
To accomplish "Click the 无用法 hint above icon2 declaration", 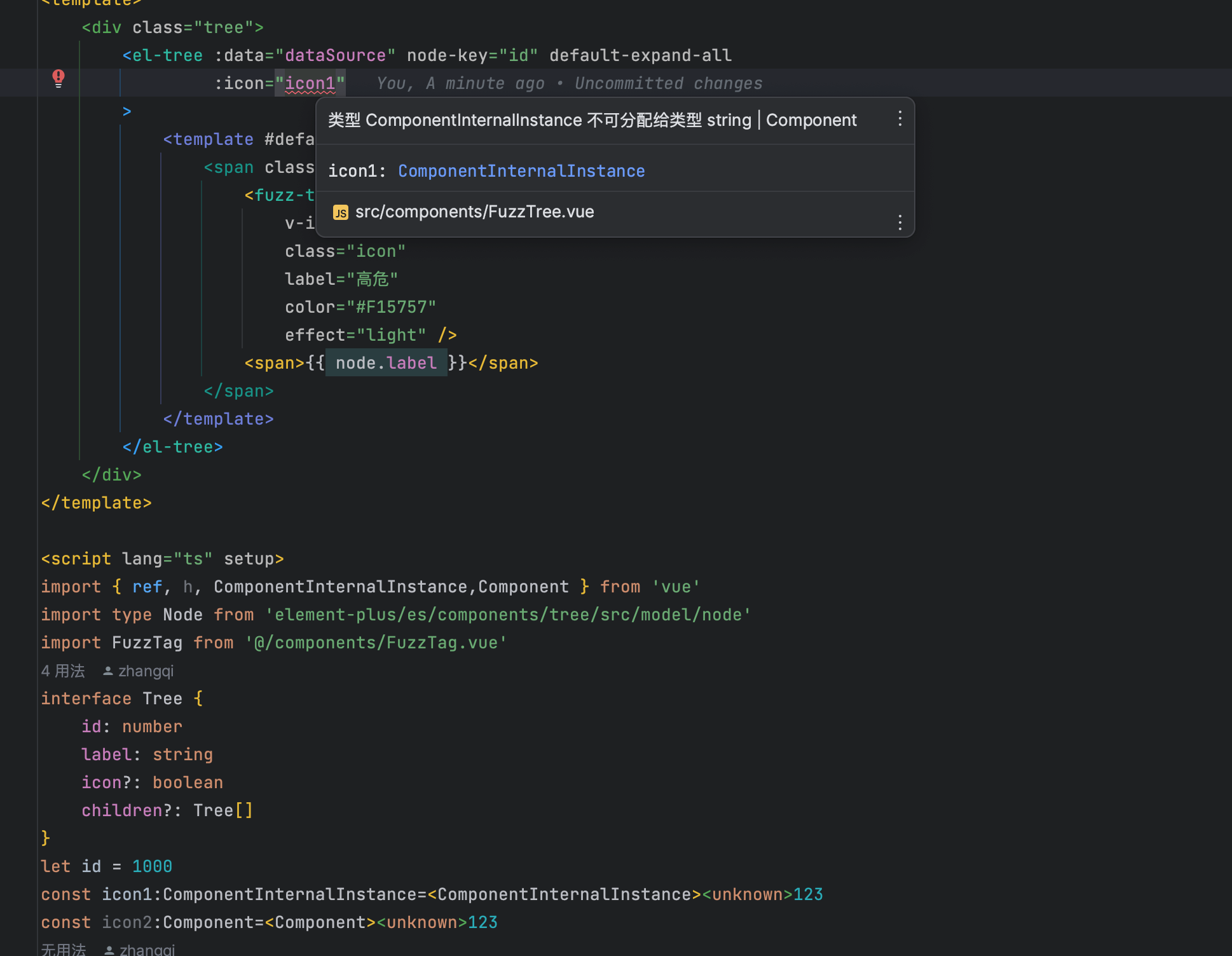I will click(63, 950).
